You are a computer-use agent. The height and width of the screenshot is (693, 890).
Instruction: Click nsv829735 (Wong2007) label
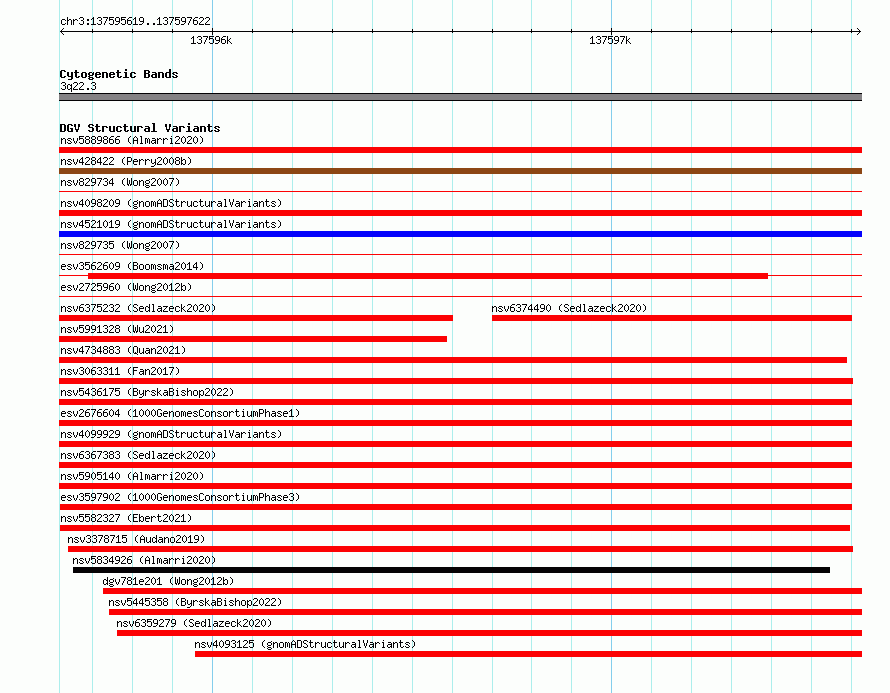point(120,245)
